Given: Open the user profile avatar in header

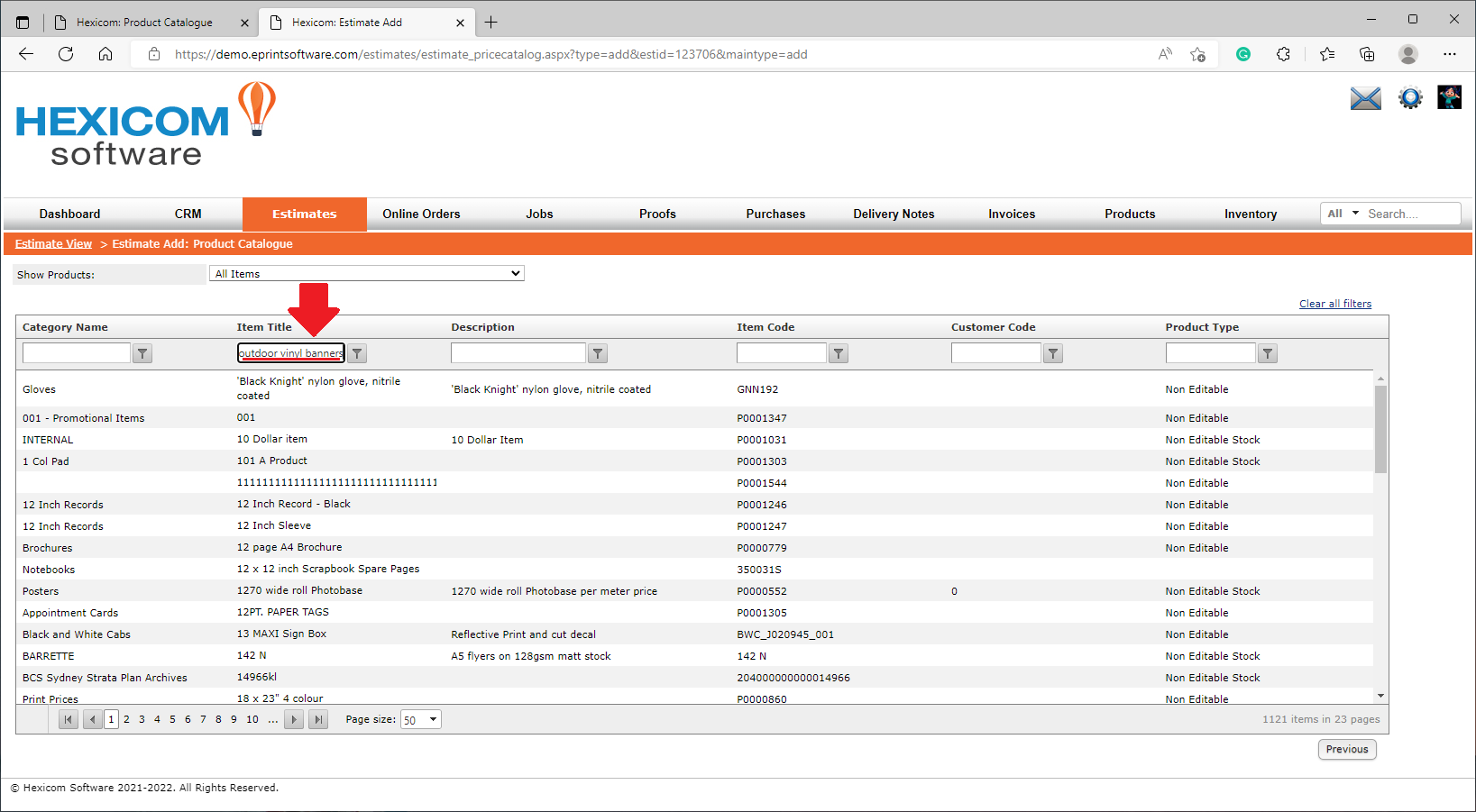Looking at the screenshot, I should (1449, 97).
